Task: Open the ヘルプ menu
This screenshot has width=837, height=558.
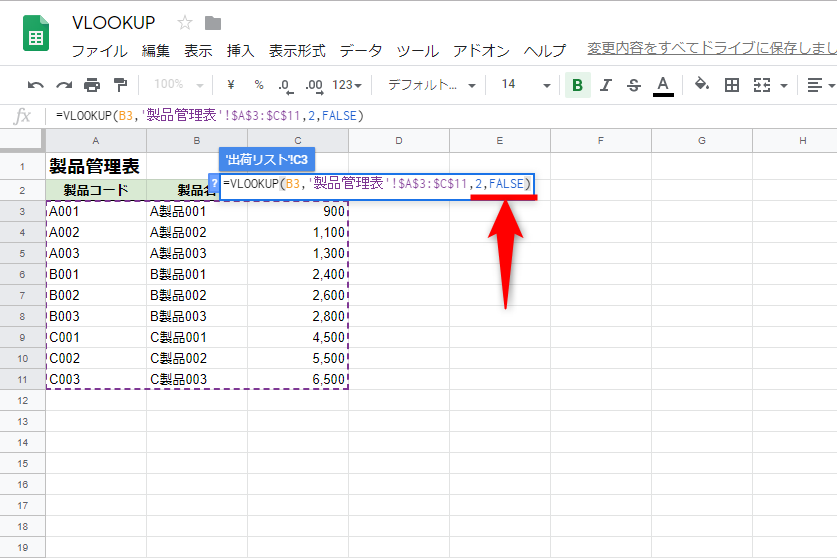Action: point(544,51)
